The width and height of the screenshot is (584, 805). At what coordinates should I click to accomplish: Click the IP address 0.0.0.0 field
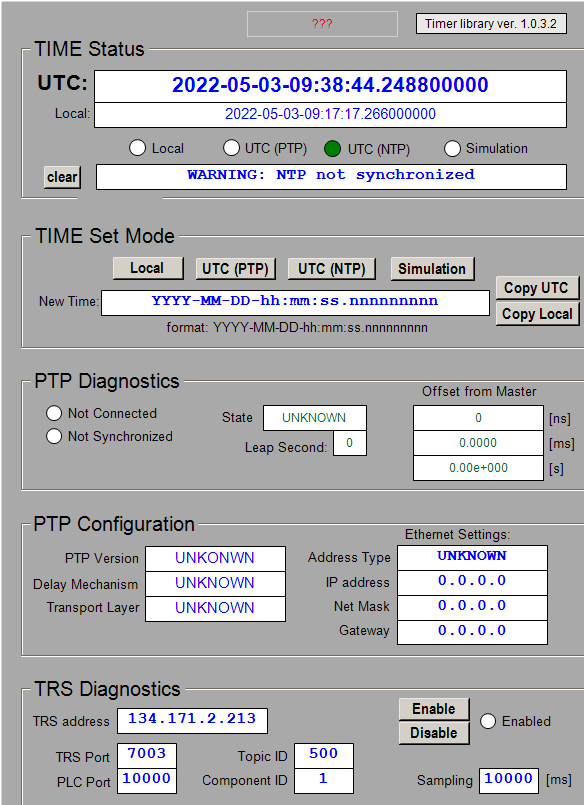pyautogui.click(x=472, y=583)
